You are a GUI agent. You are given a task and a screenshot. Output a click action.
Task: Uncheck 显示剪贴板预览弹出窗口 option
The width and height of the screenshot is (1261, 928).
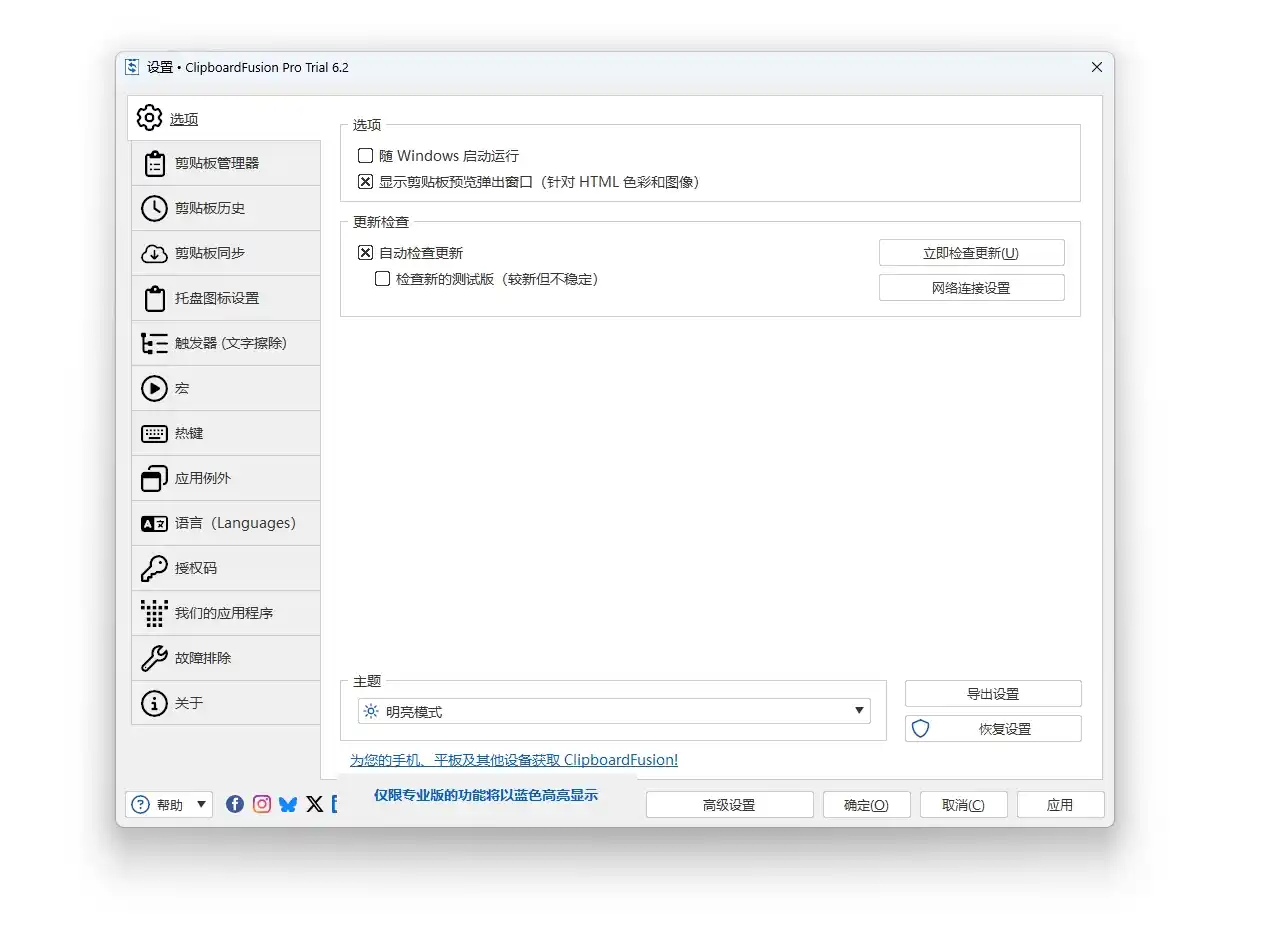click(365, 182)
